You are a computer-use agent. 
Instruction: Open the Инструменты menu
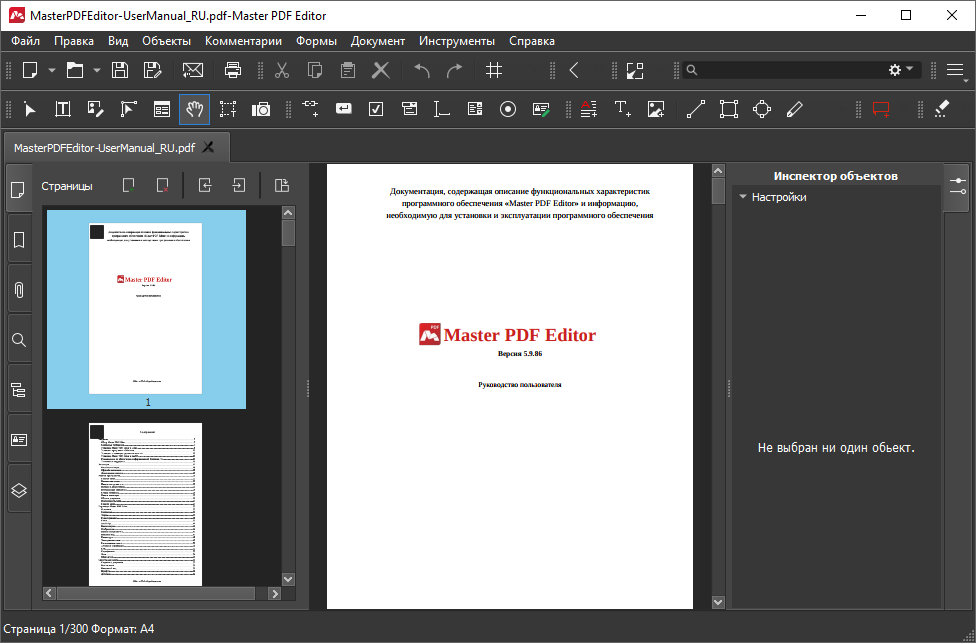(457, 41)
